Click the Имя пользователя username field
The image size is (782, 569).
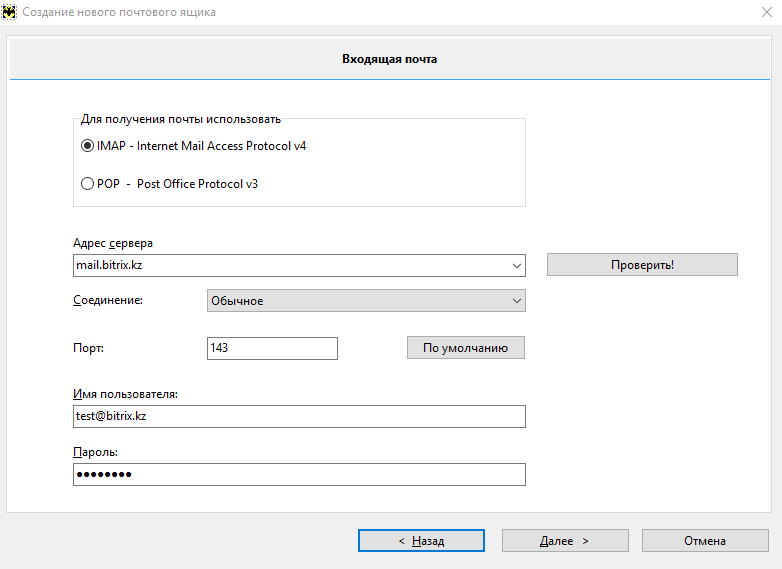(299, 416)
